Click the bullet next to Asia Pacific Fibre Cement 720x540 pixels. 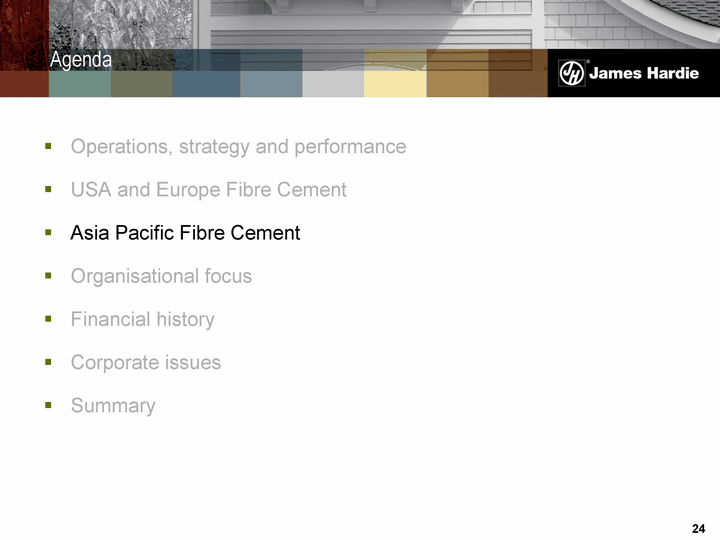pyautogui.click(x=48, y=233)
